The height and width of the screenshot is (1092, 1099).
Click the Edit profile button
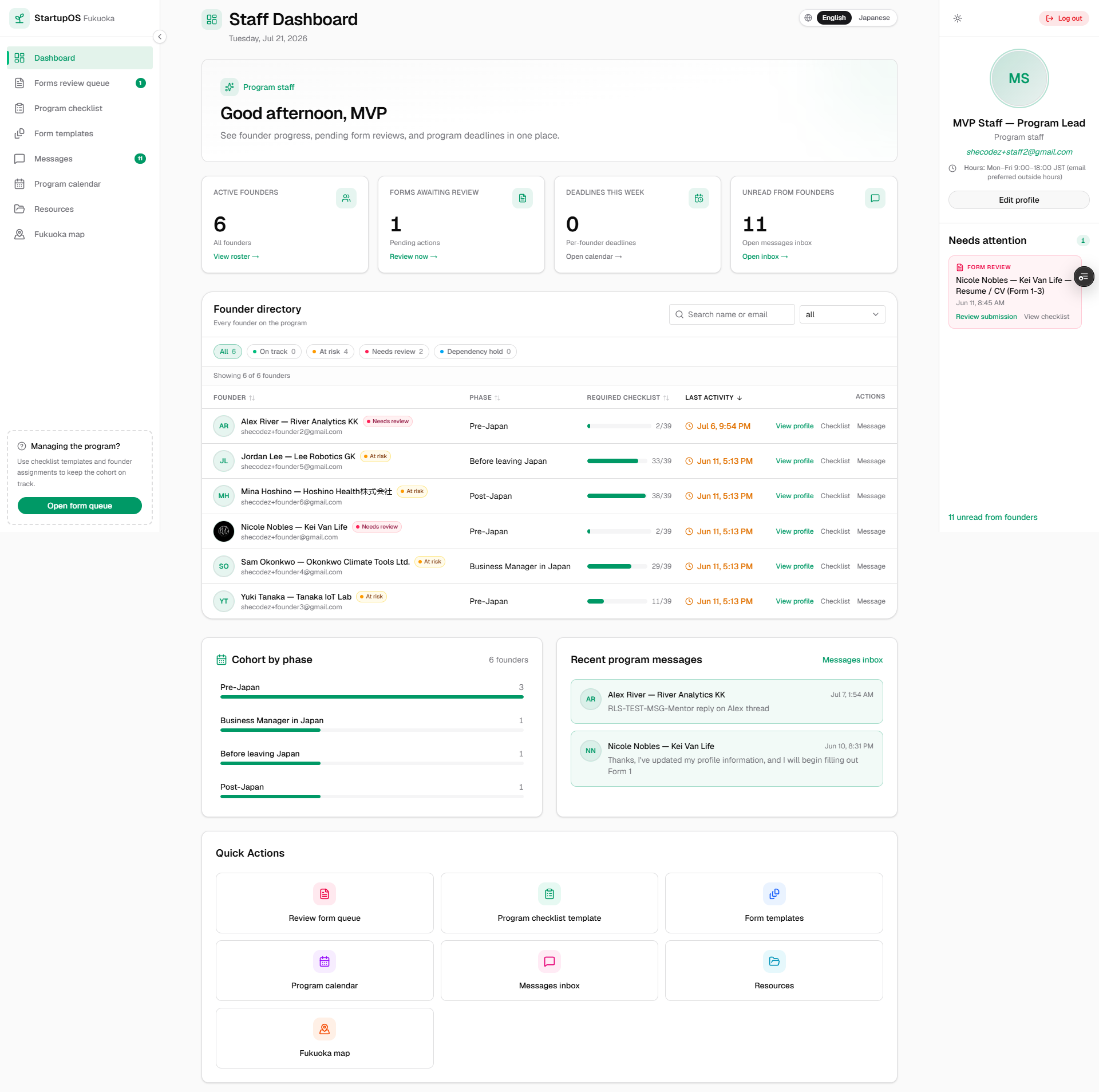1019,200
